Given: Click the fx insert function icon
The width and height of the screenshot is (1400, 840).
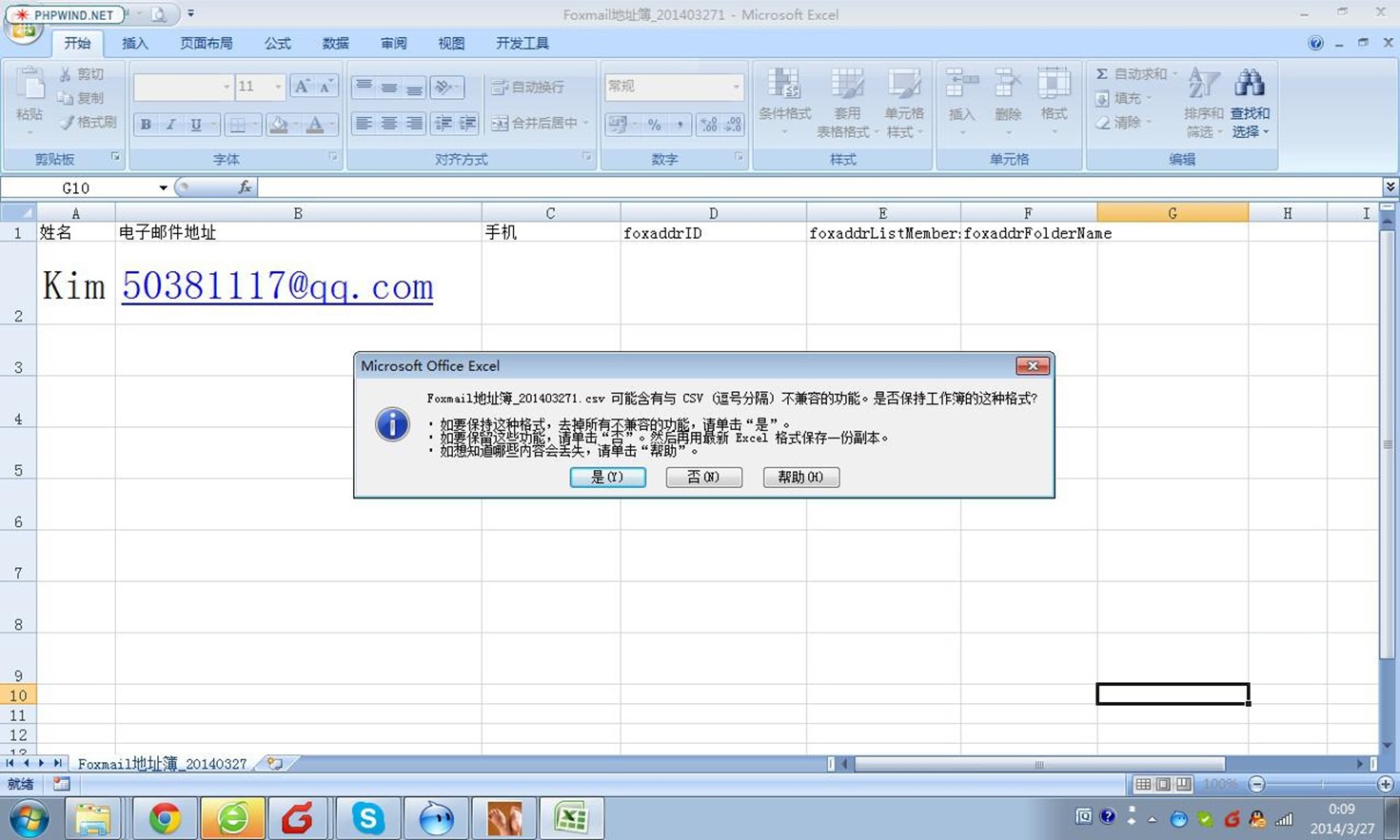Looking at the screenshot, I should click(x=245, y=187).
